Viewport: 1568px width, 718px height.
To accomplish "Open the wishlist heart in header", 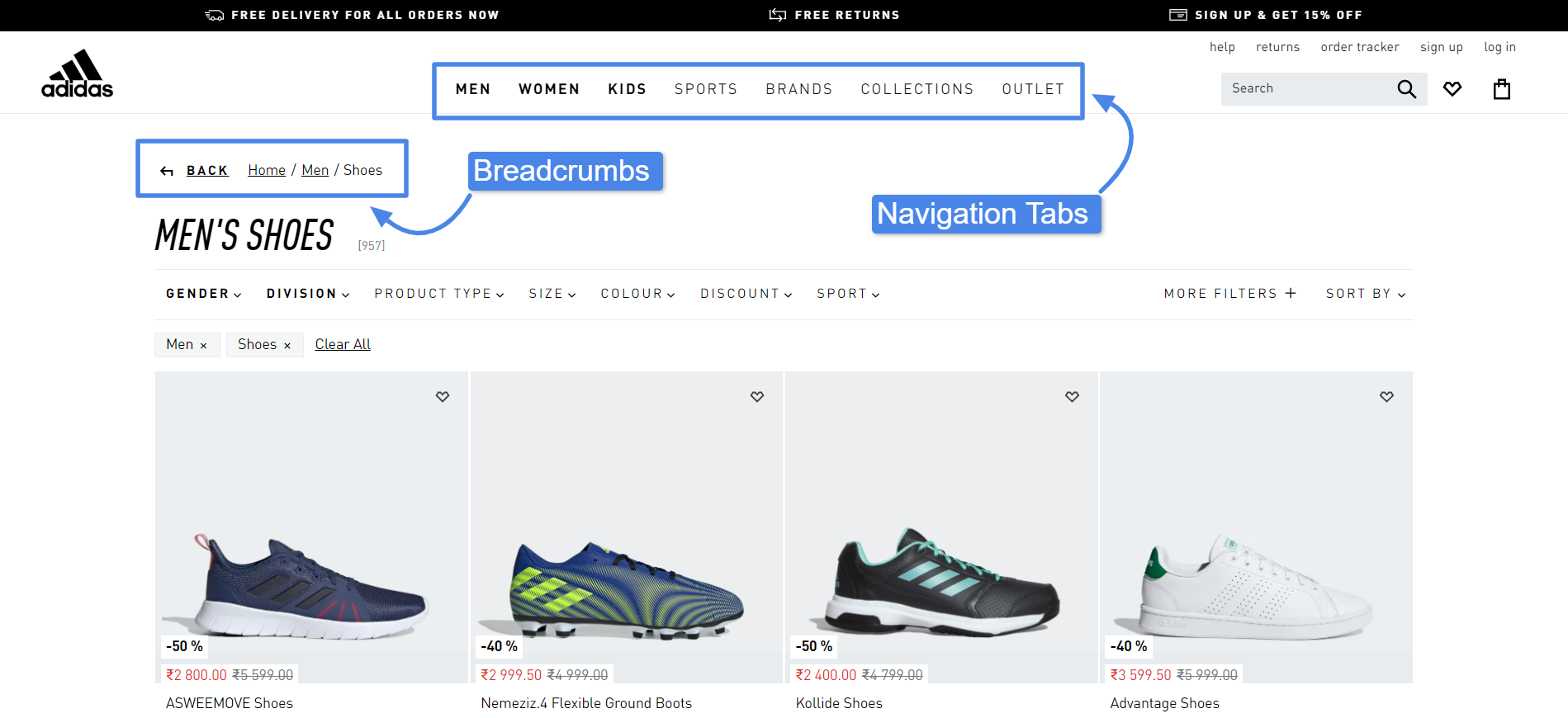I will pos(1452,88).
